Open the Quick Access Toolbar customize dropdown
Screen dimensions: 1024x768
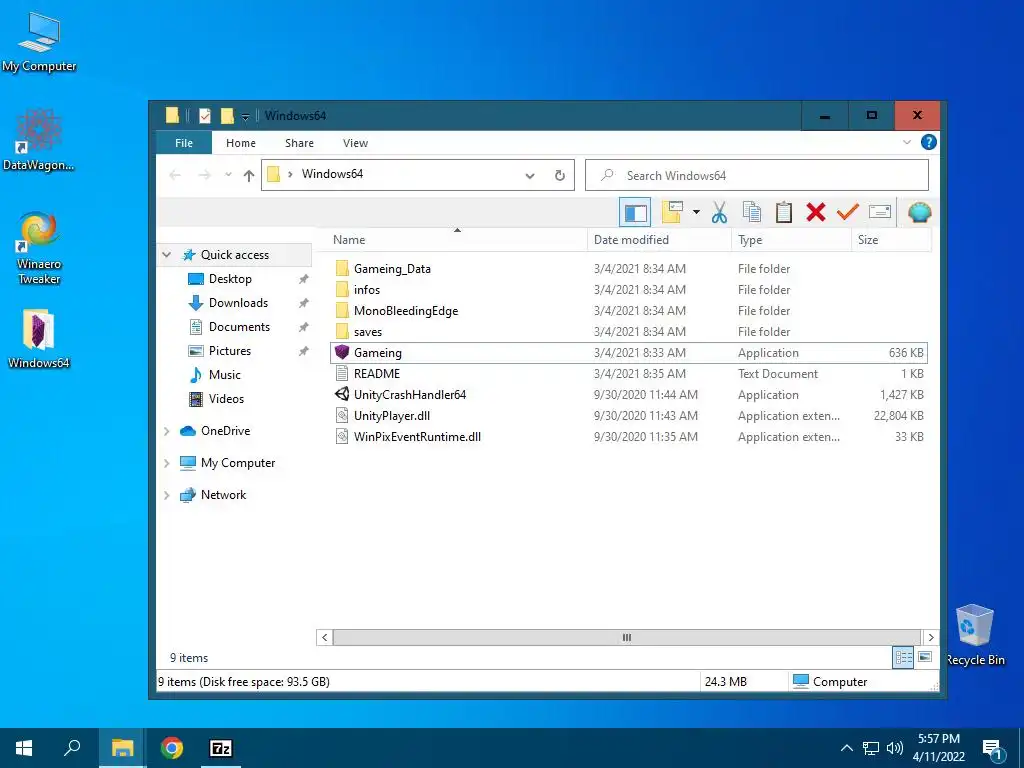(246, 117)
